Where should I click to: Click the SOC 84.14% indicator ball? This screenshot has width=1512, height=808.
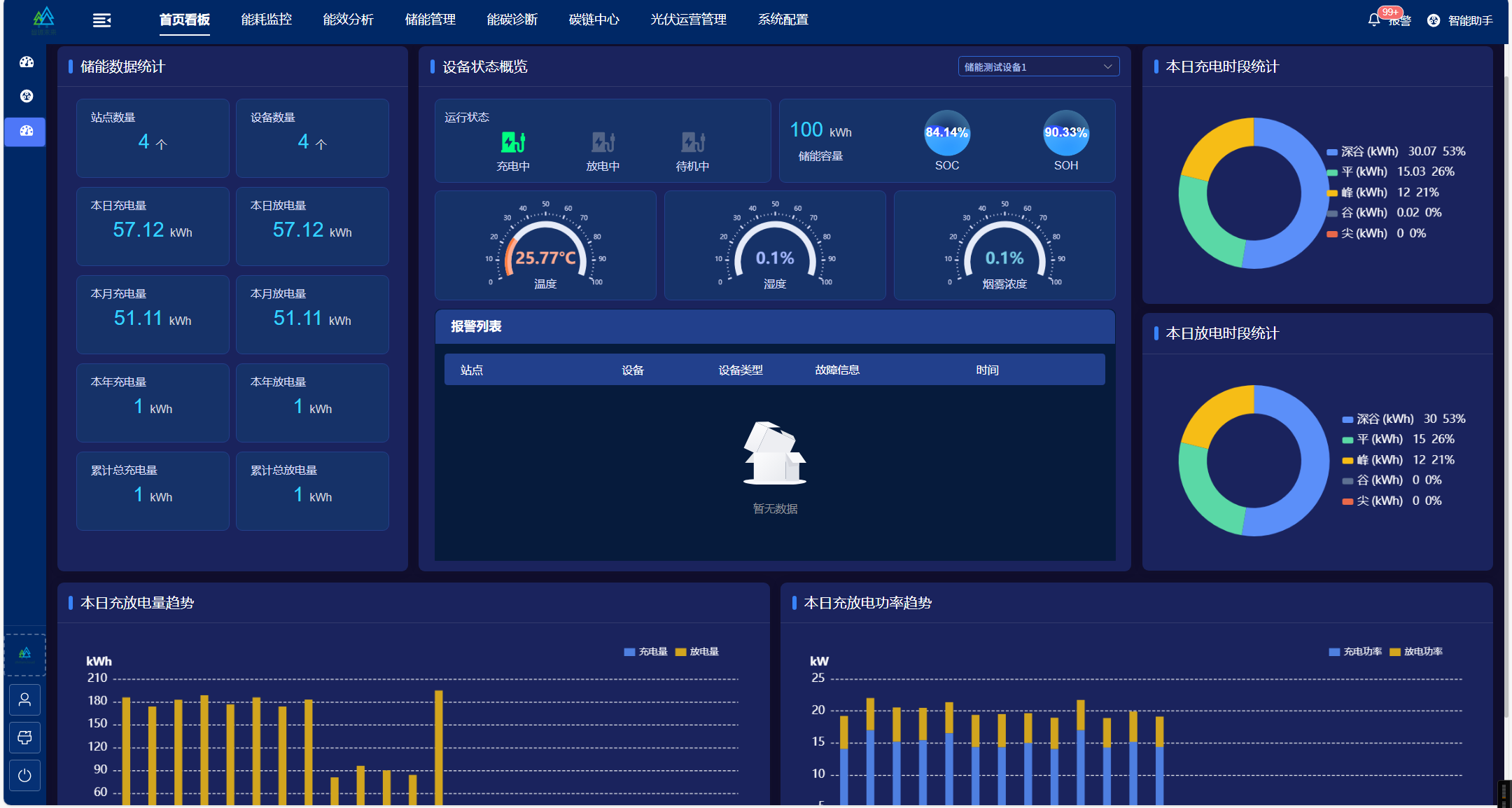[946, 133]
